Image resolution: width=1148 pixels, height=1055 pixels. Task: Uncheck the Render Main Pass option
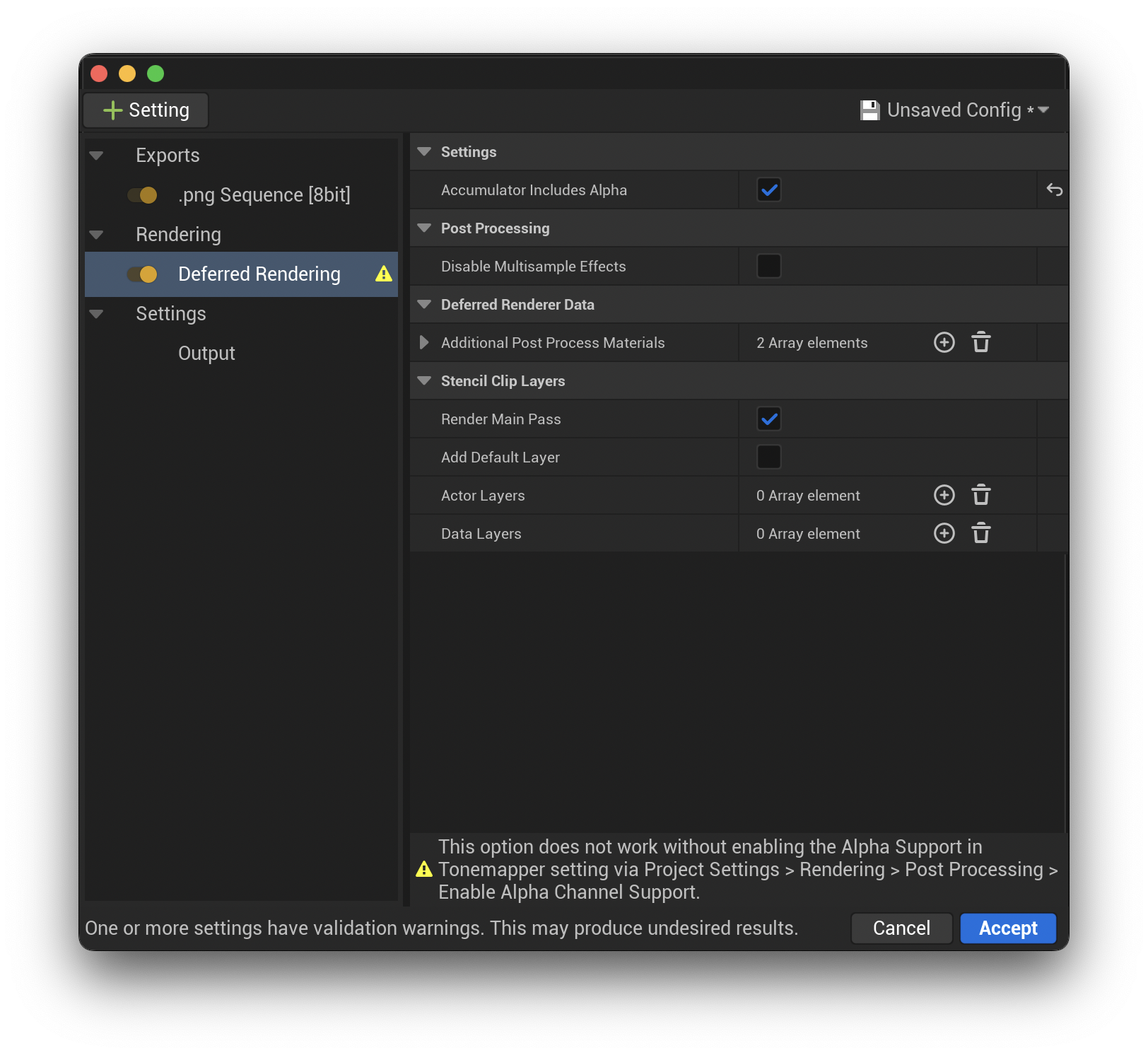point(768,419)
